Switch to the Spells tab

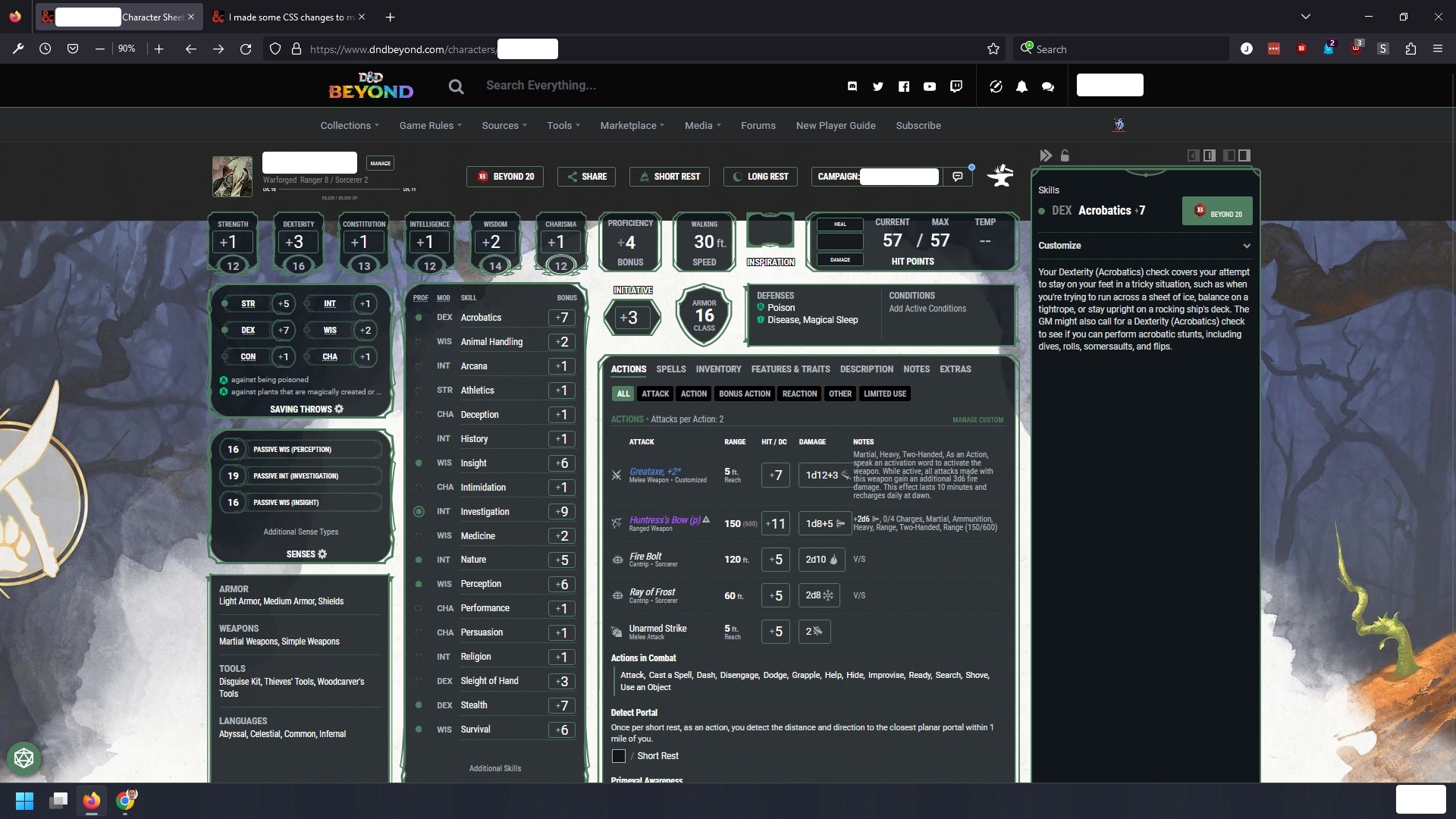coord(671,369)
